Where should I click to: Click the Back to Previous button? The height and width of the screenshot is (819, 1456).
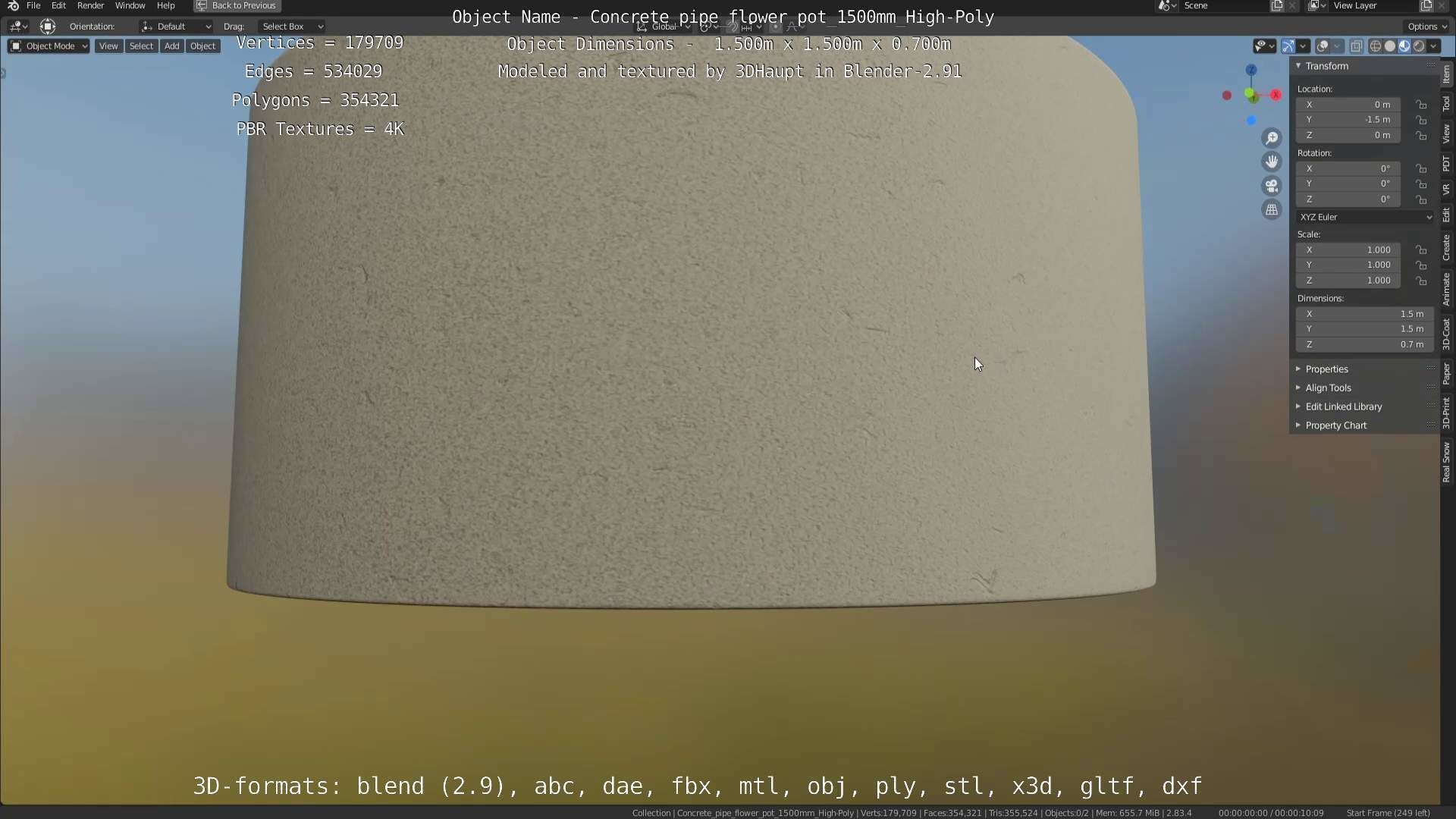pyautogui.click(x=237, y=5)
